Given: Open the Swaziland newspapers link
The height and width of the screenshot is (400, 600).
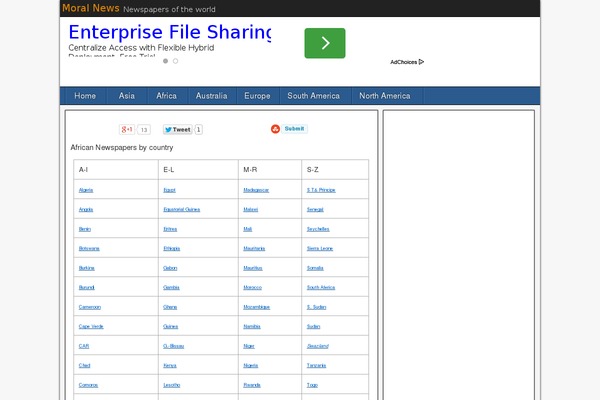Looking at the screenshot, I should coord(317,346).
